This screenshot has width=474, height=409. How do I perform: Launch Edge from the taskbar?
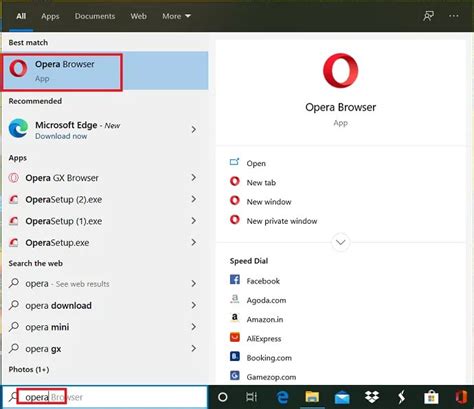[282, 397]
